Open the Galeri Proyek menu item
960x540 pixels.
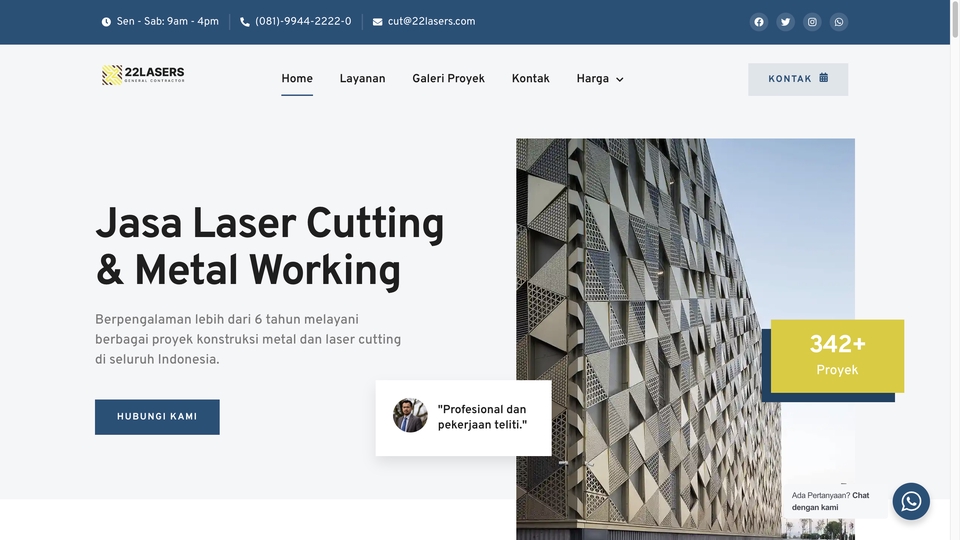(x=448, y=79)
